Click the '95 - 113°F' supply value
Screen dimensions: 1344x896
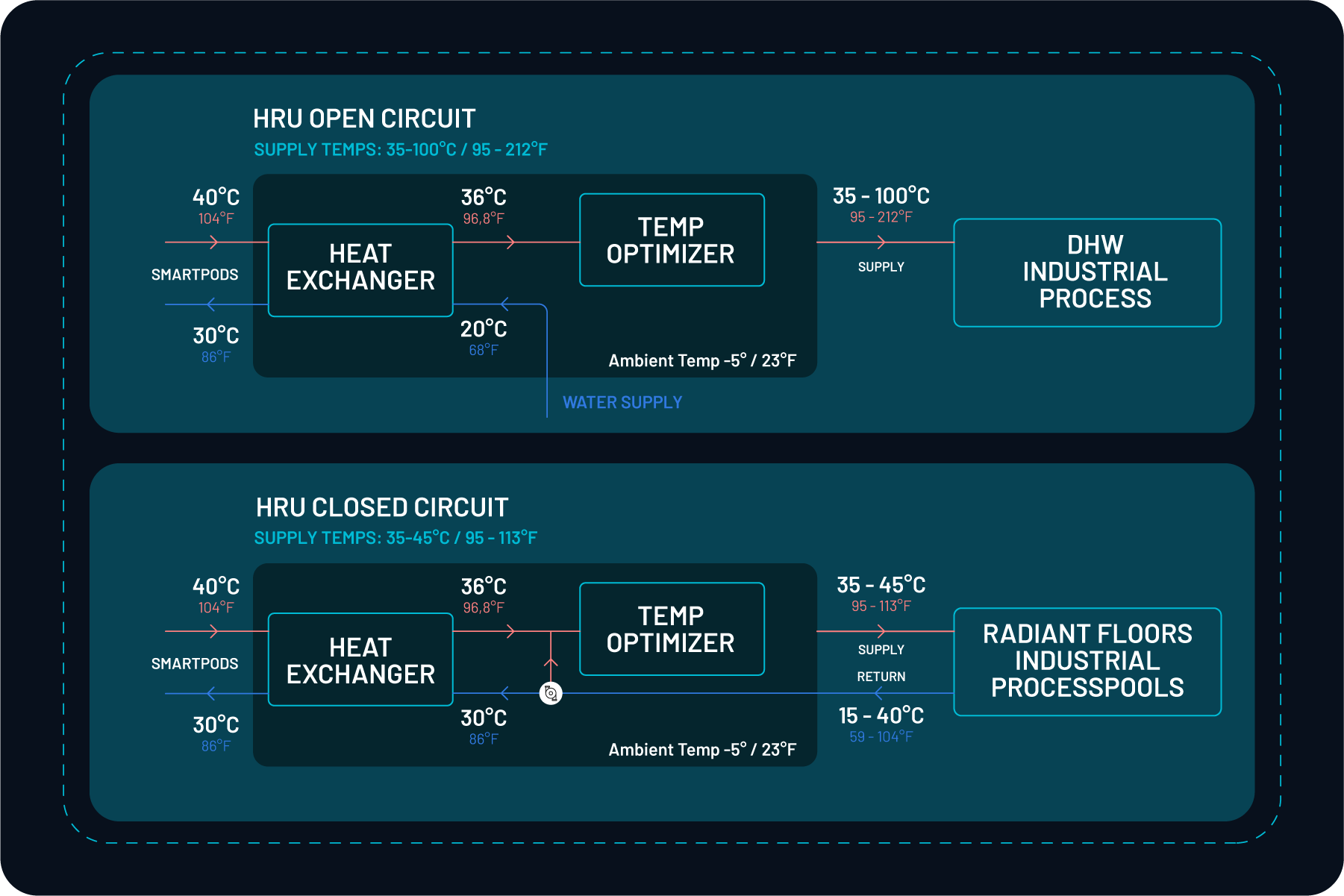click(881, 607)
